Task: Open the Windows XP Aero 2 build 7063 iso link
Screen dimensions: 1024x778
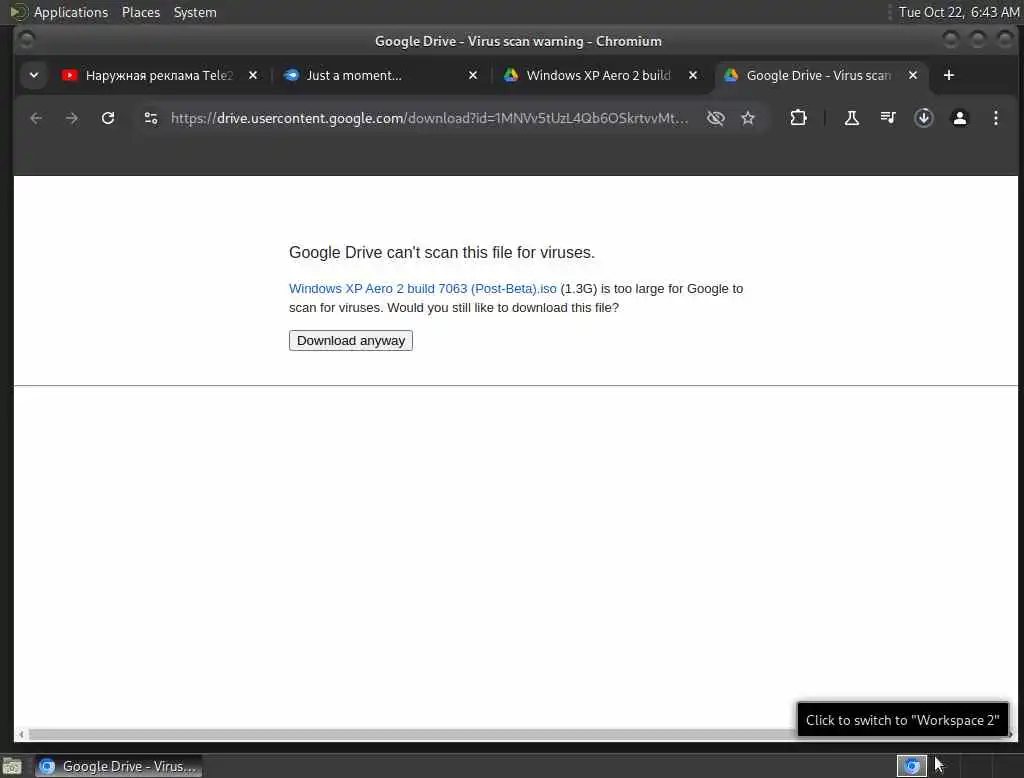Action: pos(423,289)
